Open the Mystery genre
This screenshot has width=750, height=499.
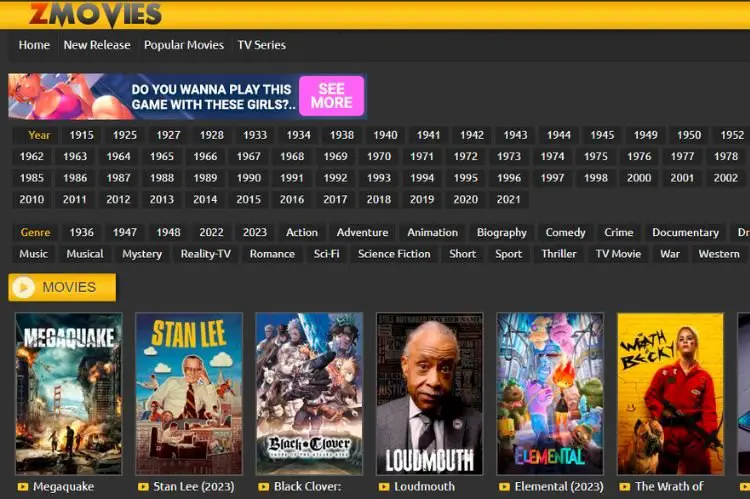click(142, 254)
